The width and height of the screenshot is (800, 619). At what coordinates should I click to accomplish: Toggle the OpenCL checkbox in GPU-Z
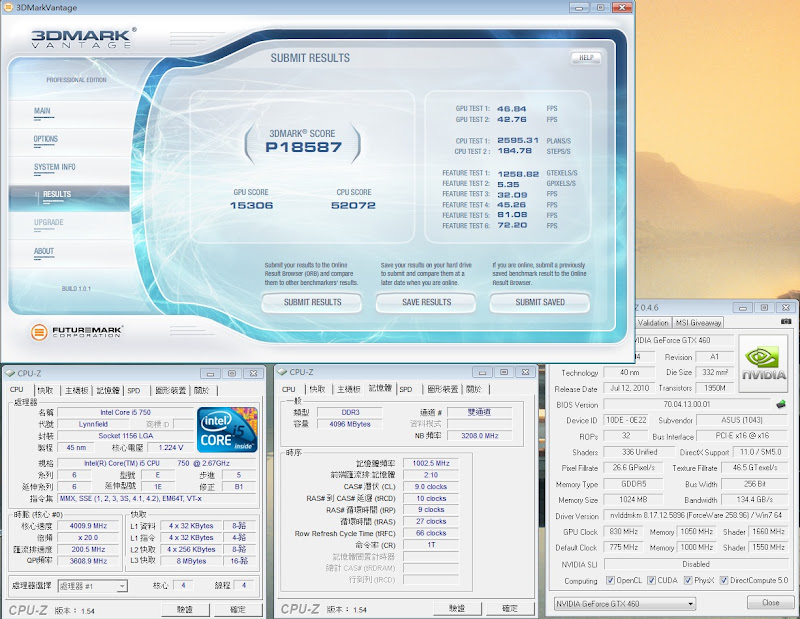click(610, 580)
